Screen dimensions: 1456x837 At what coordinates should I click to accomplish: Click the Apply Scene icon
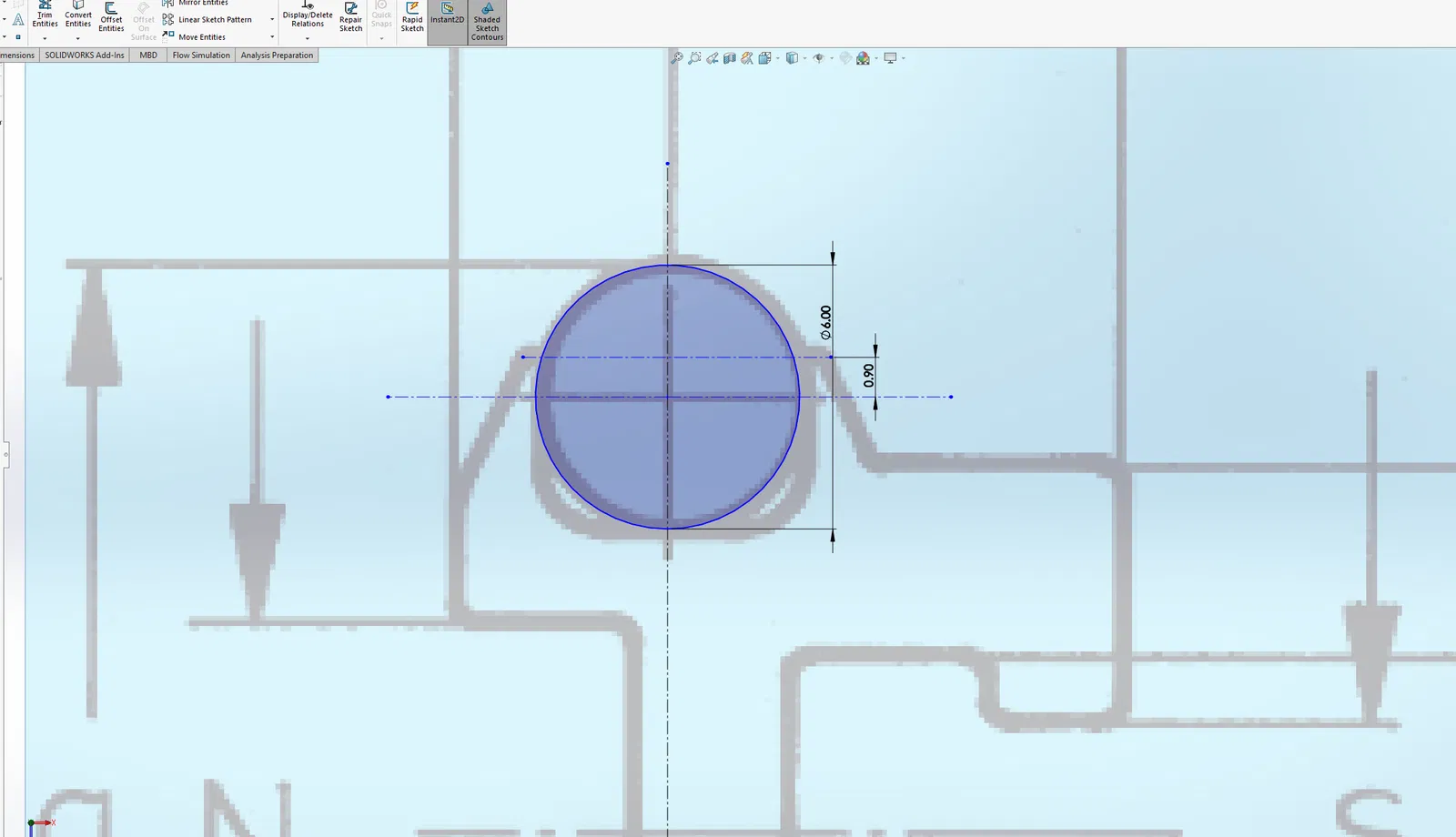pyautogui.click(x=863, y=58)
